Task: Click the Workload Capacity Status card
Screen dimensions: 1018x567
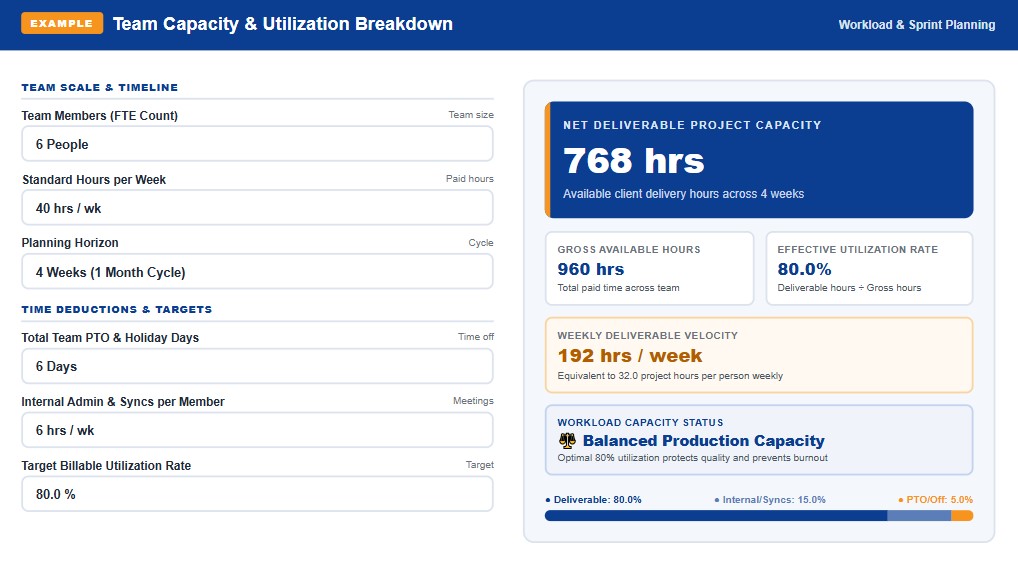Action: click(x=759, y=440)
